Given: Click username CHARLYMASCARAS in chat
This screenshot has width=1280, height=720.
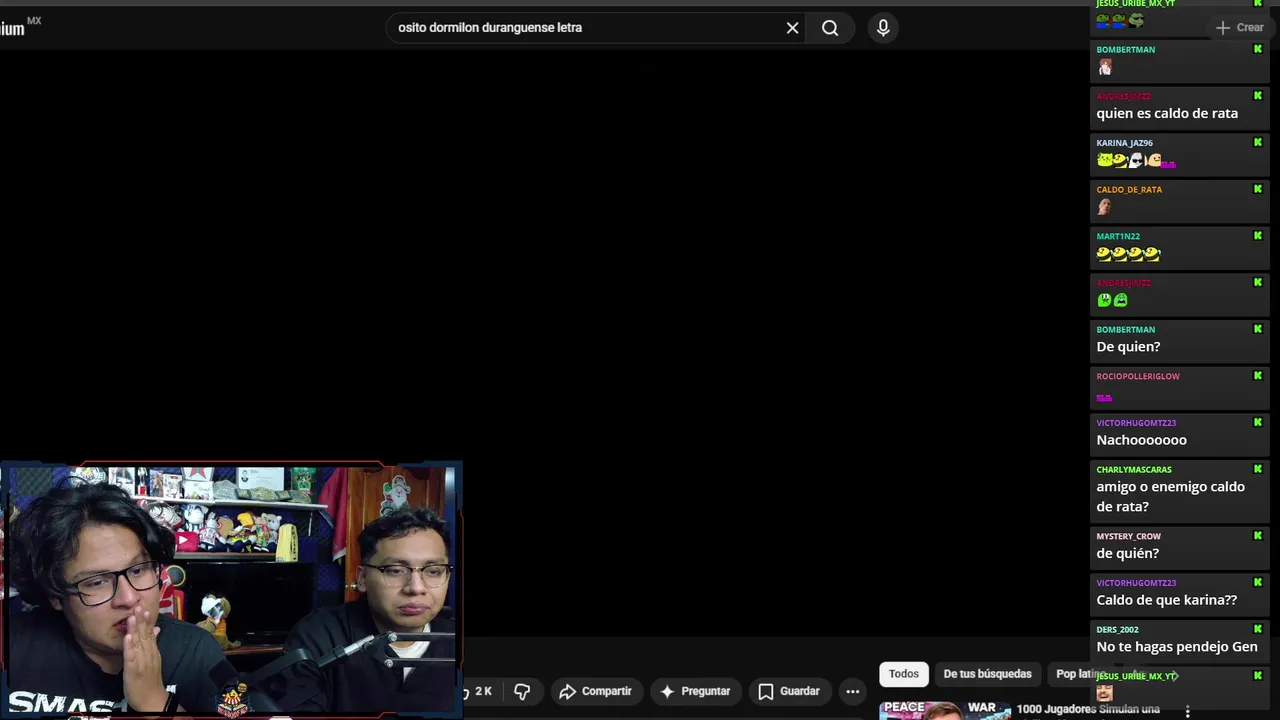Looking at the screenshot, I should 1134,469.
